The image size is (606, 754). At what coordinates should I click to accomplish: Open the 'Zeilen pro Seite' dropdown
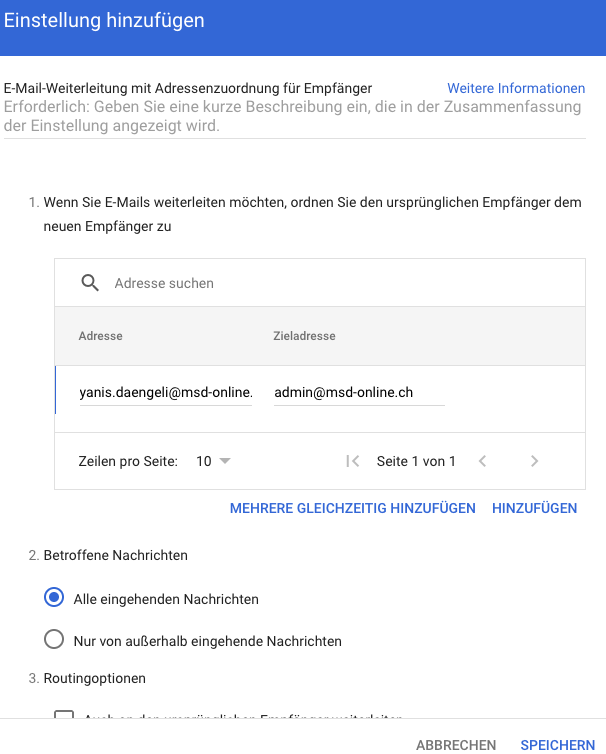[214, 461]
